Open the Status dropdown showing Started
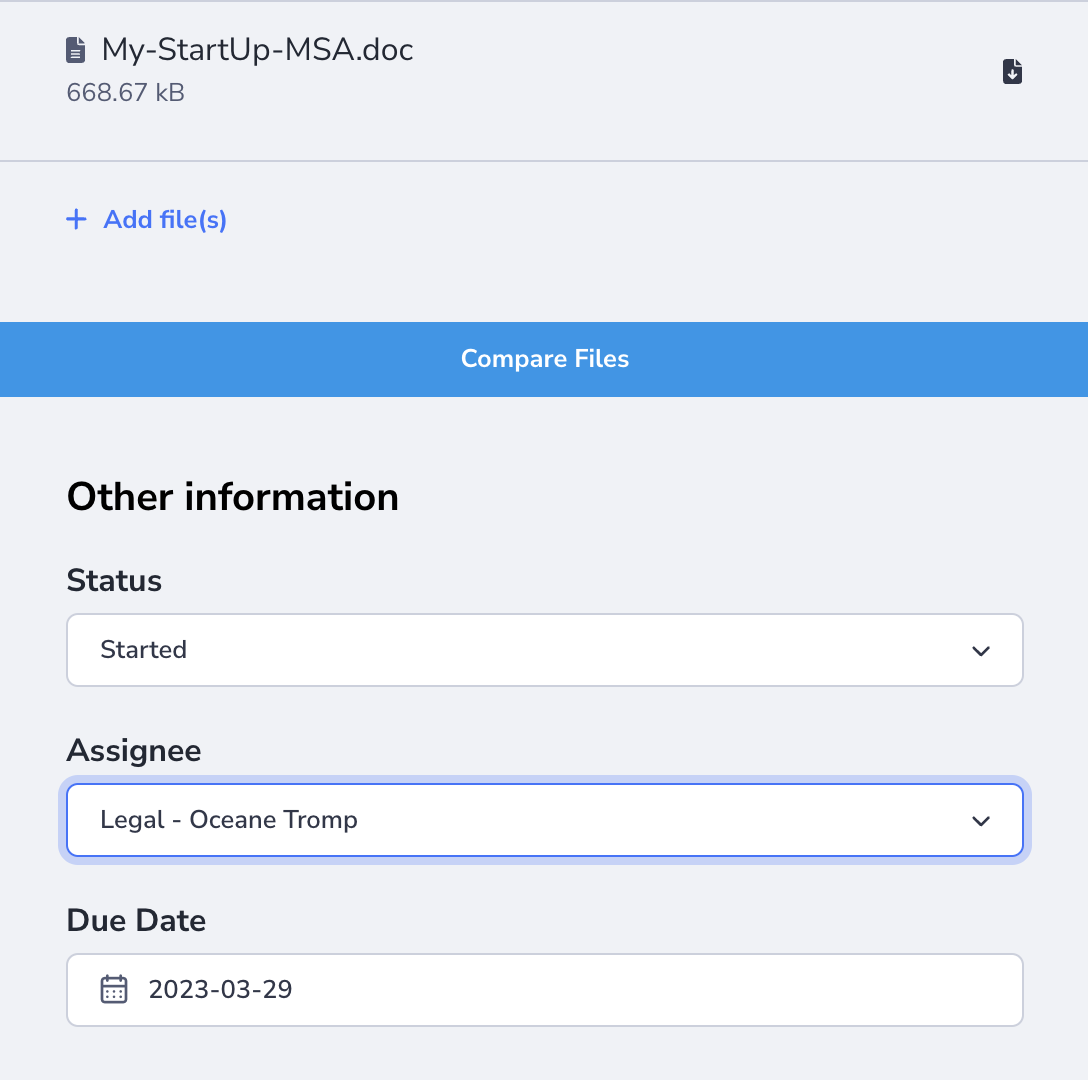Screen dimensions: 1088x1080 [x=545, y=650]
